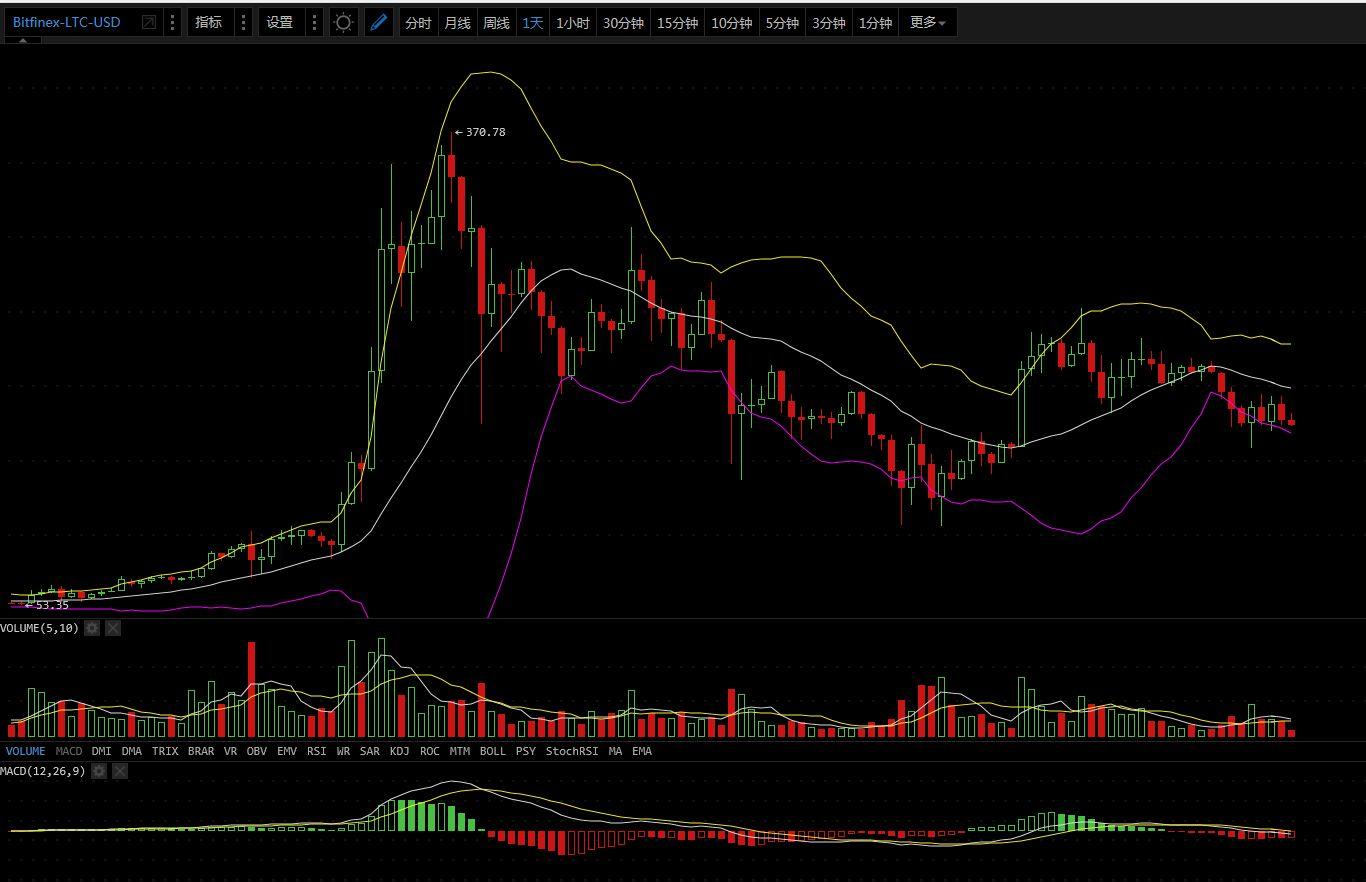Open the three-dot menu beside 设置
Viewport: 1366px width, 882px height.
[x=314, y=22]
